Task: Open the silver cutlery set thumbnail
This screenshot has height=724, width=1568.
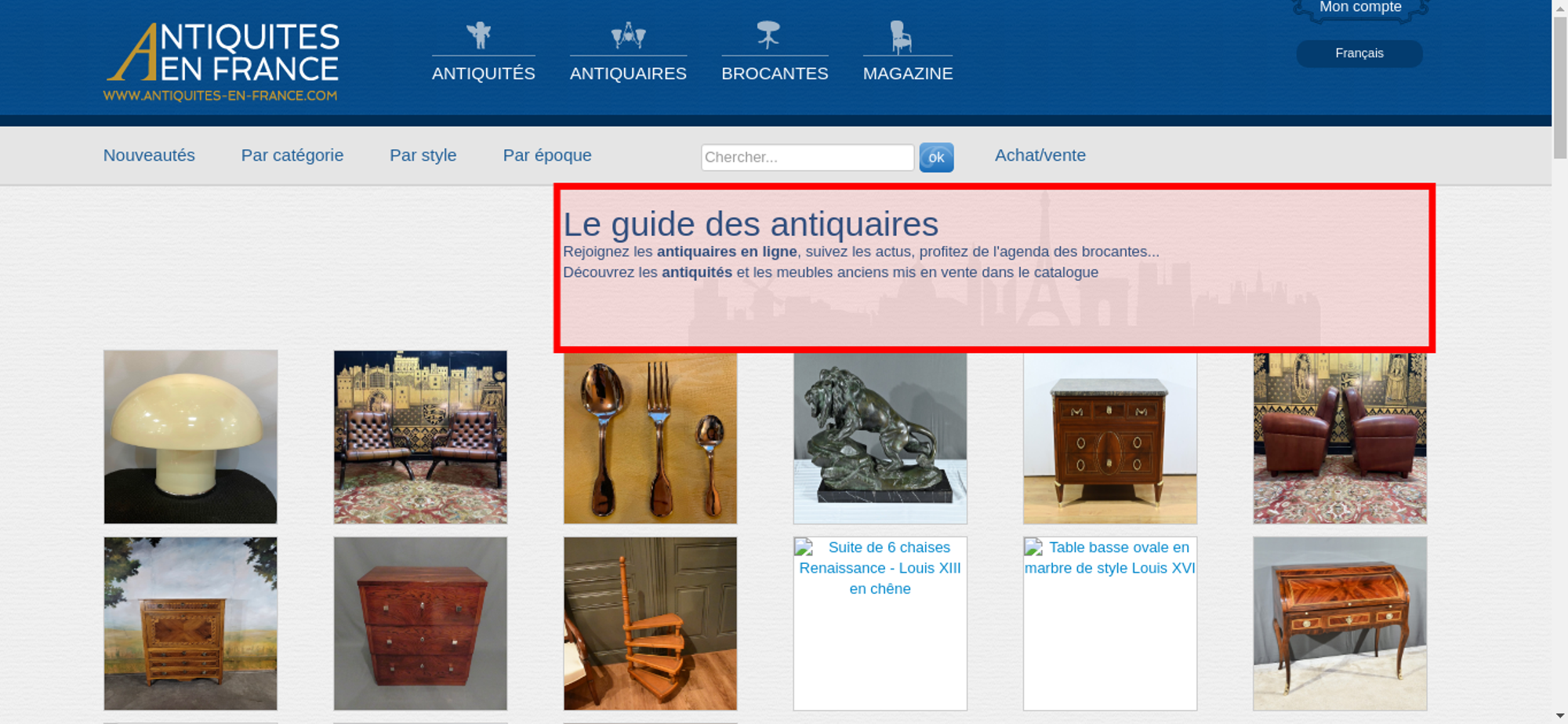Action: [650, 438]
